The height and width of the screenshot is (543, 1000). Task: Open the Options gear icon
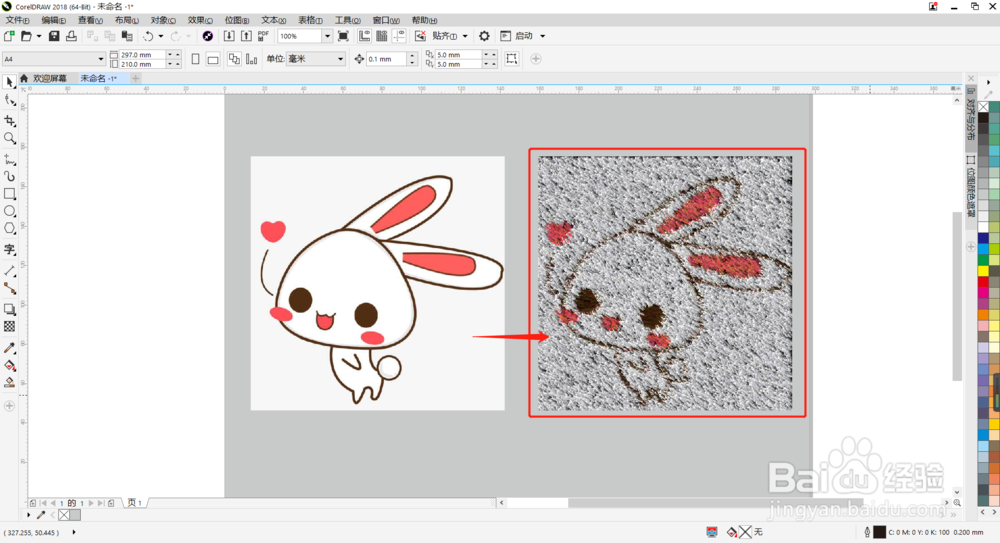tap(484, 36)
